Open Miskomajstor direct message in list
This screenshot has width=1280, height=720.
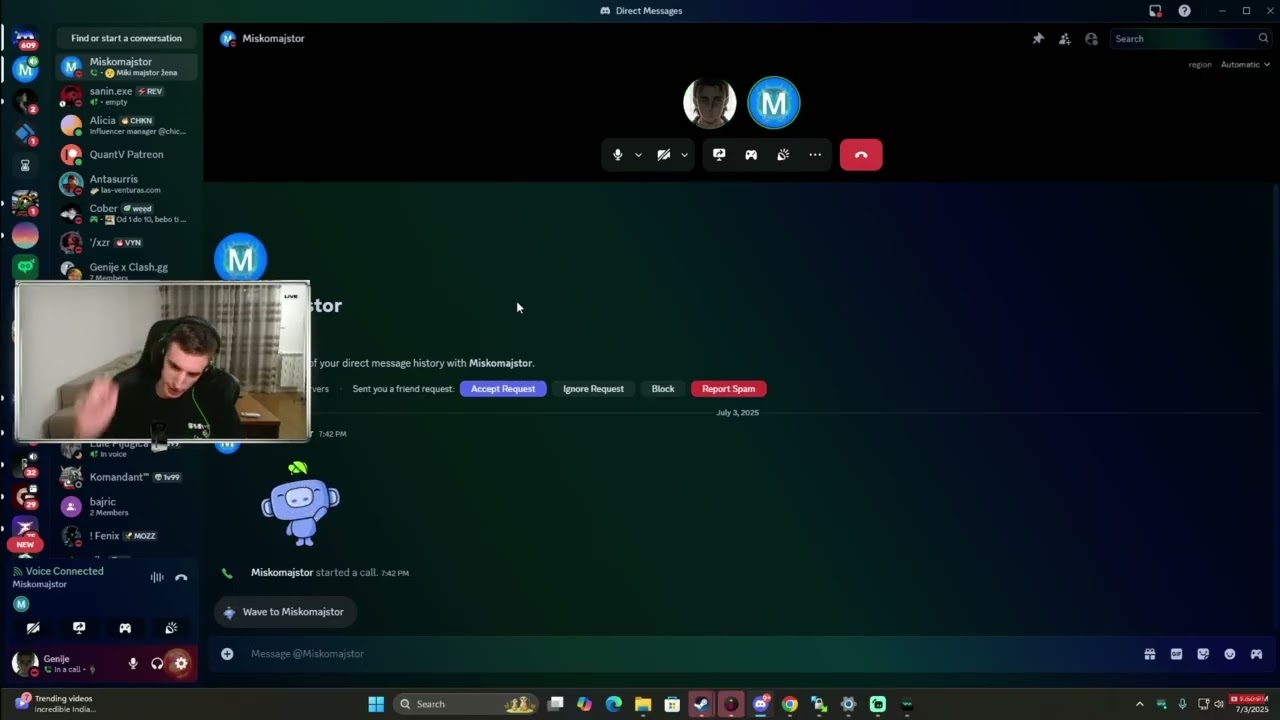tap(126, 67)
